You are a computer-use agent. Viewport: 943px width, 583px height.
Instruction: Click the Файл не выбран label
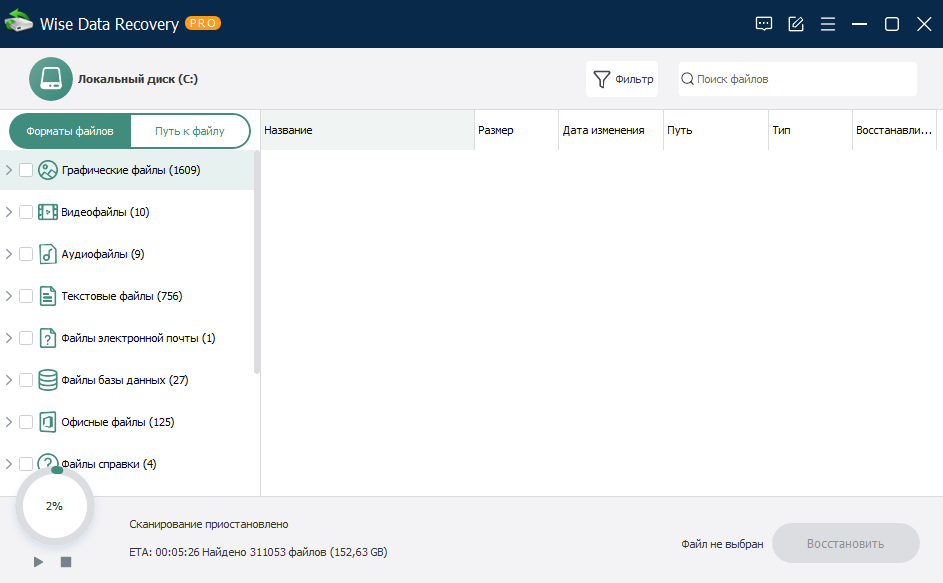pos(722,544)
